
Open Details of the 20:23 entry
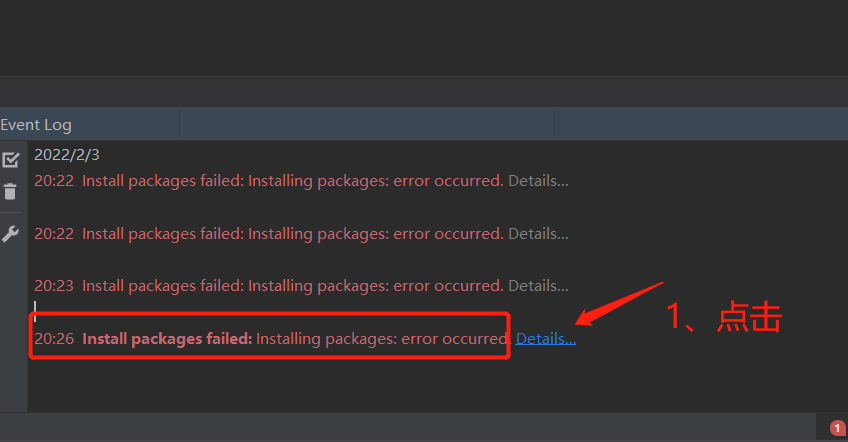(x=538, y=286)
